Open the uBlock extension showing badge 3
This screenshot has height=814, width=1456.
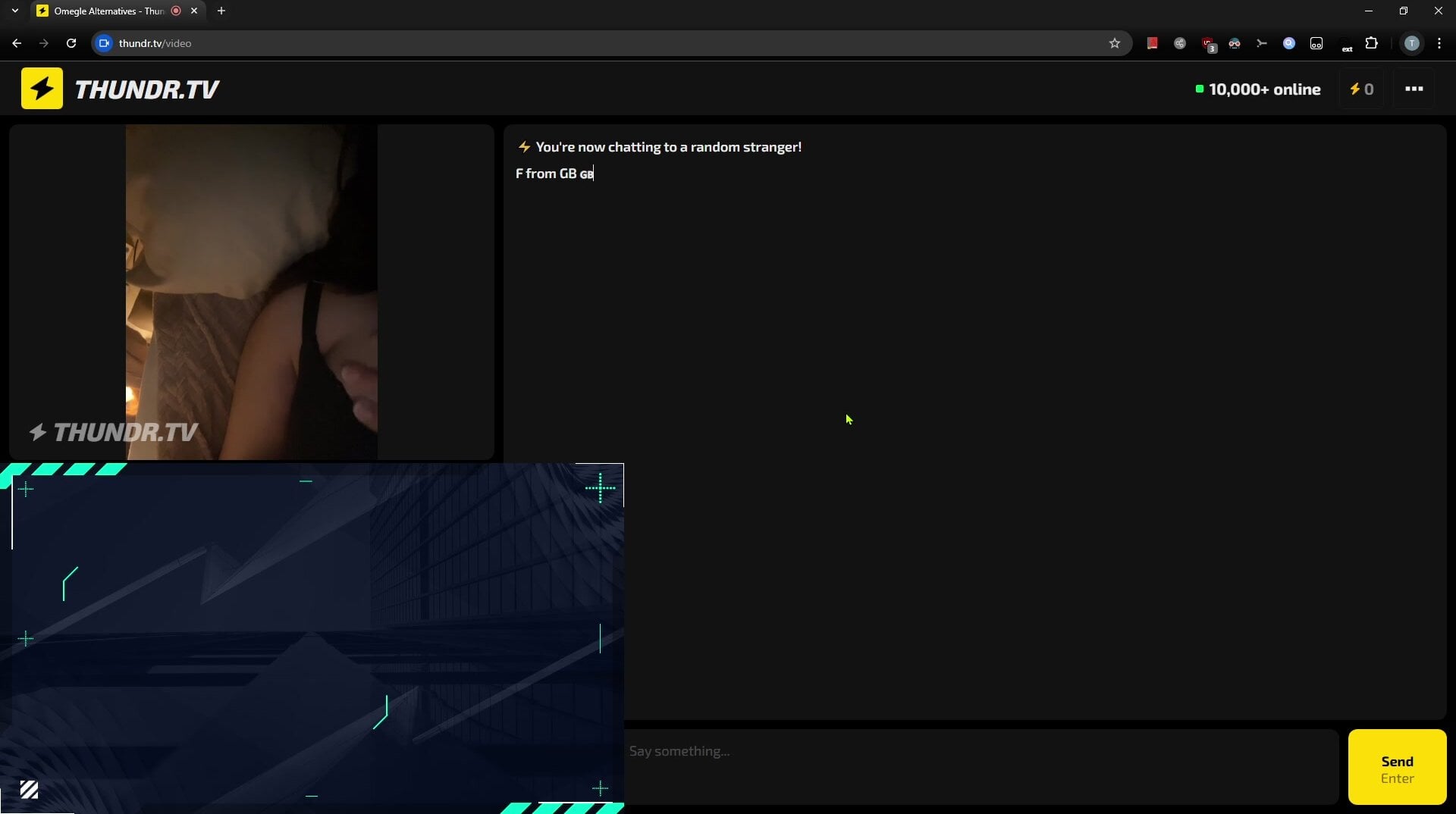tap(1208, 44)
